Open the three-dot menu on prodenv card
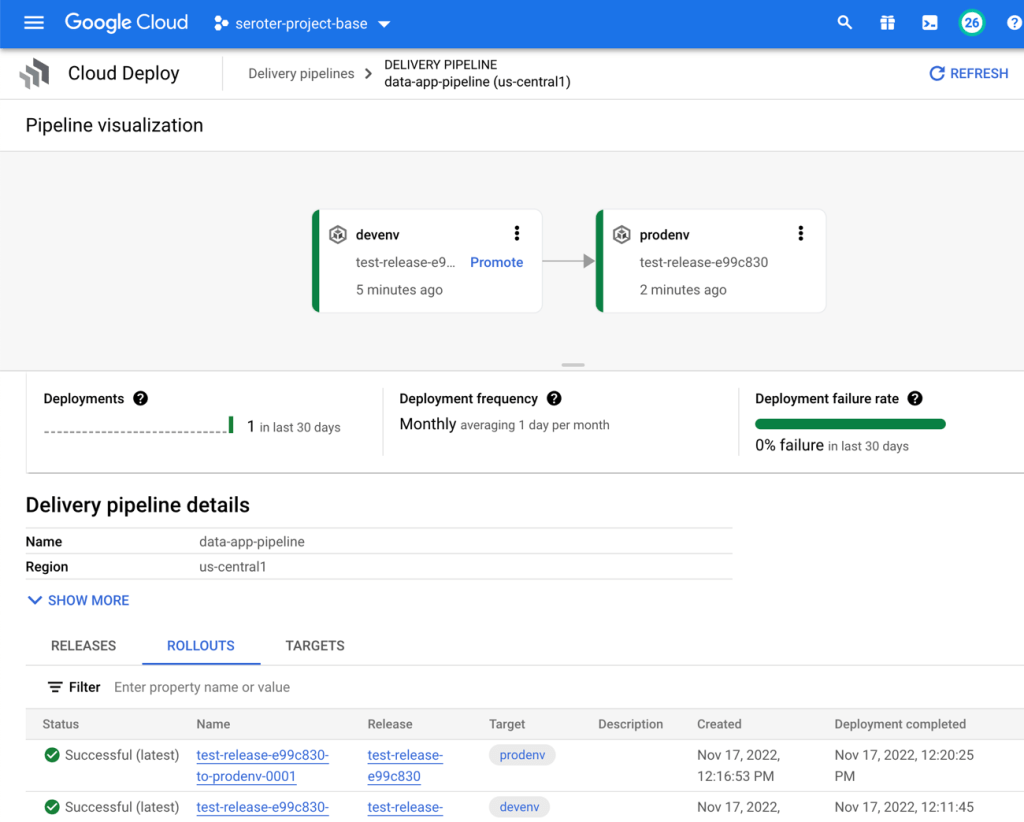Screen dimensions: 1024x822 pos(800,233)
